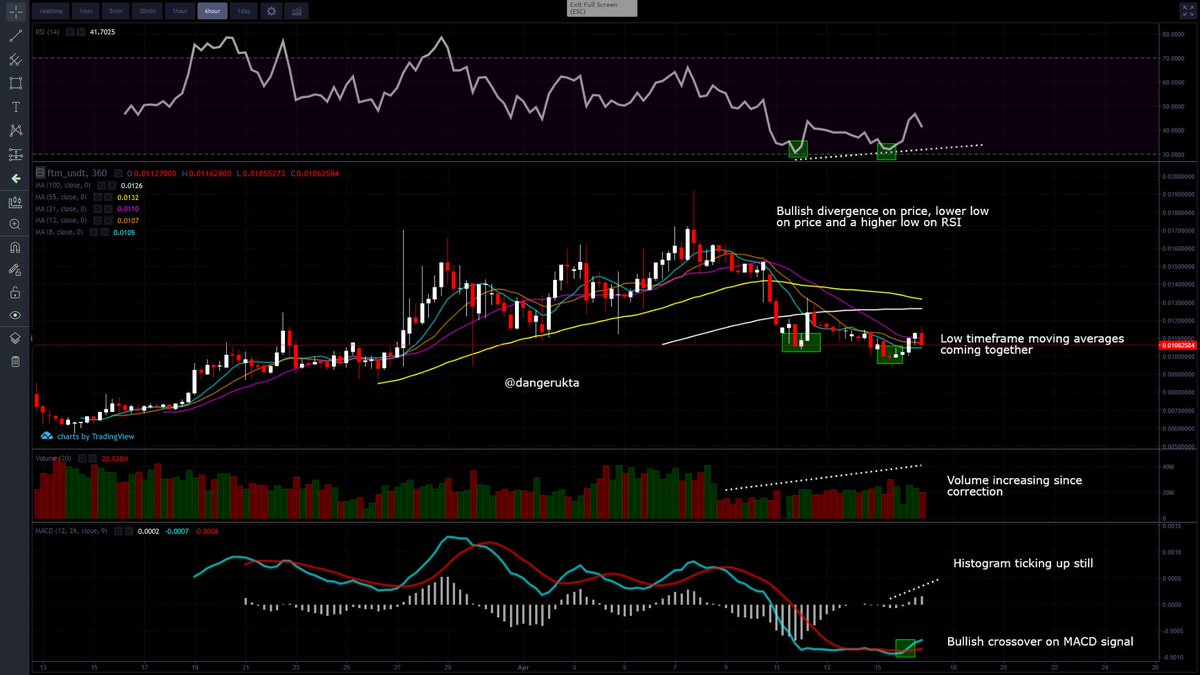Click the MACD (12, 26, close, 9) label

71,531
